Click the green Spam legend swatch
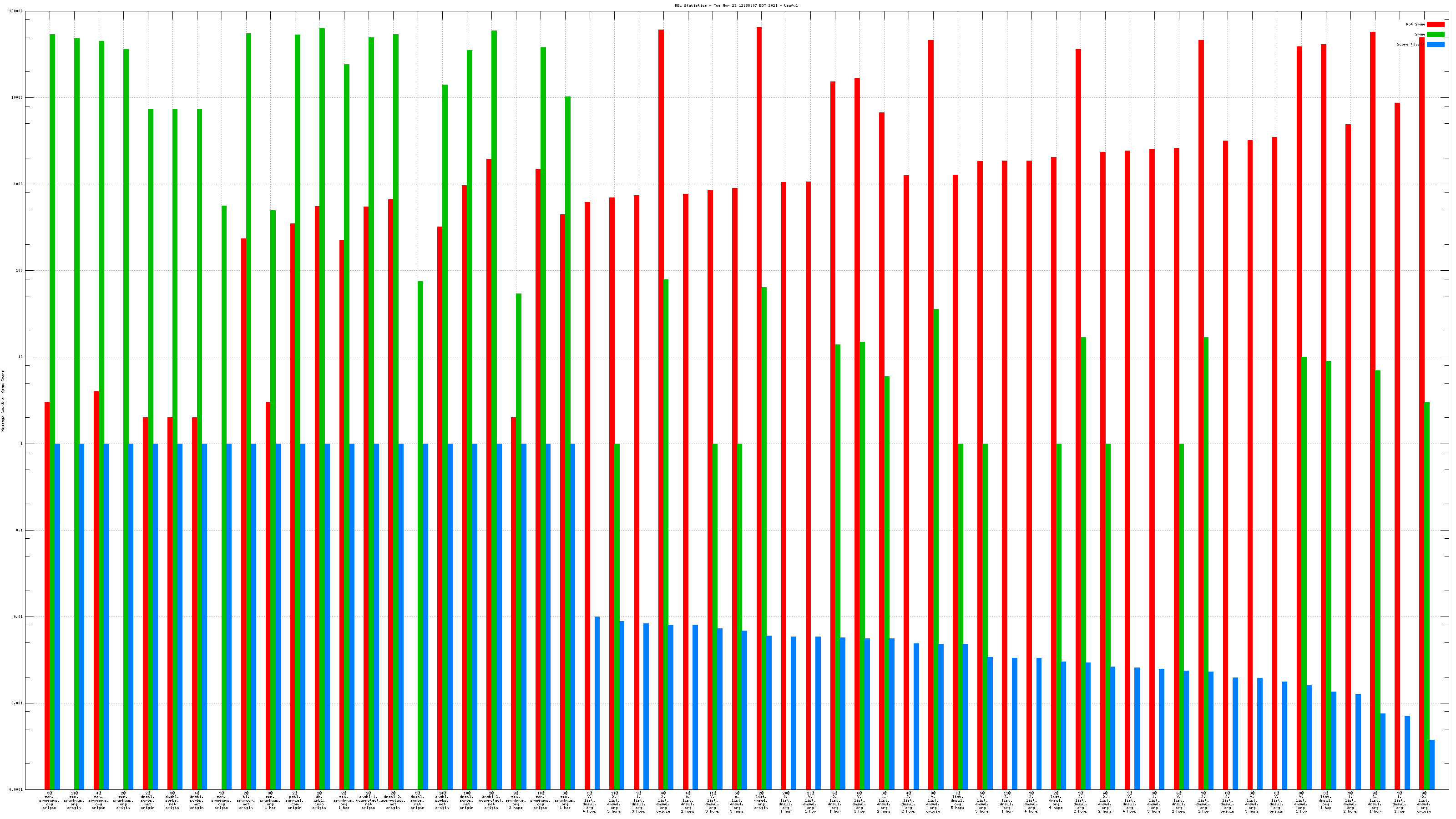 pos(1436,35)
